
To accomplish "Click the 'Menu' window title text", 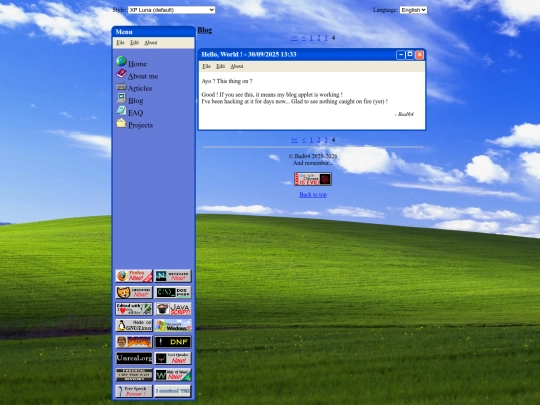I will point(124,32).
